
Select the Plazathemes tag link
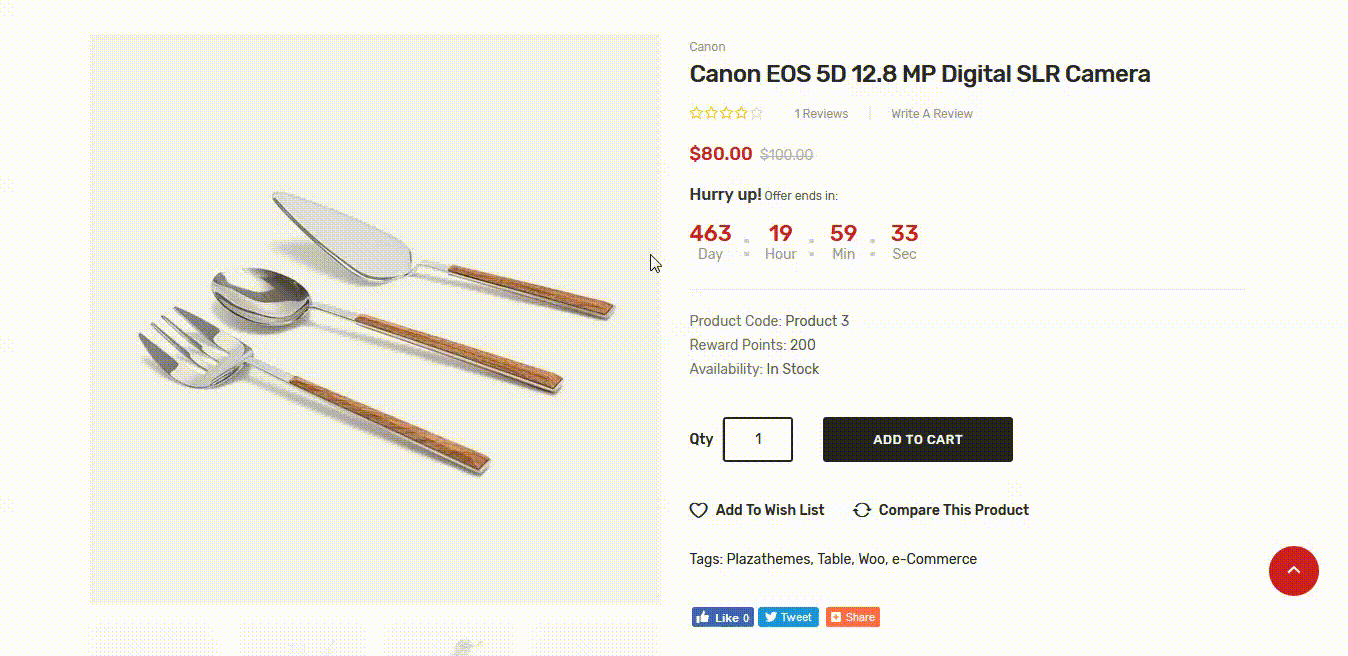768,559
